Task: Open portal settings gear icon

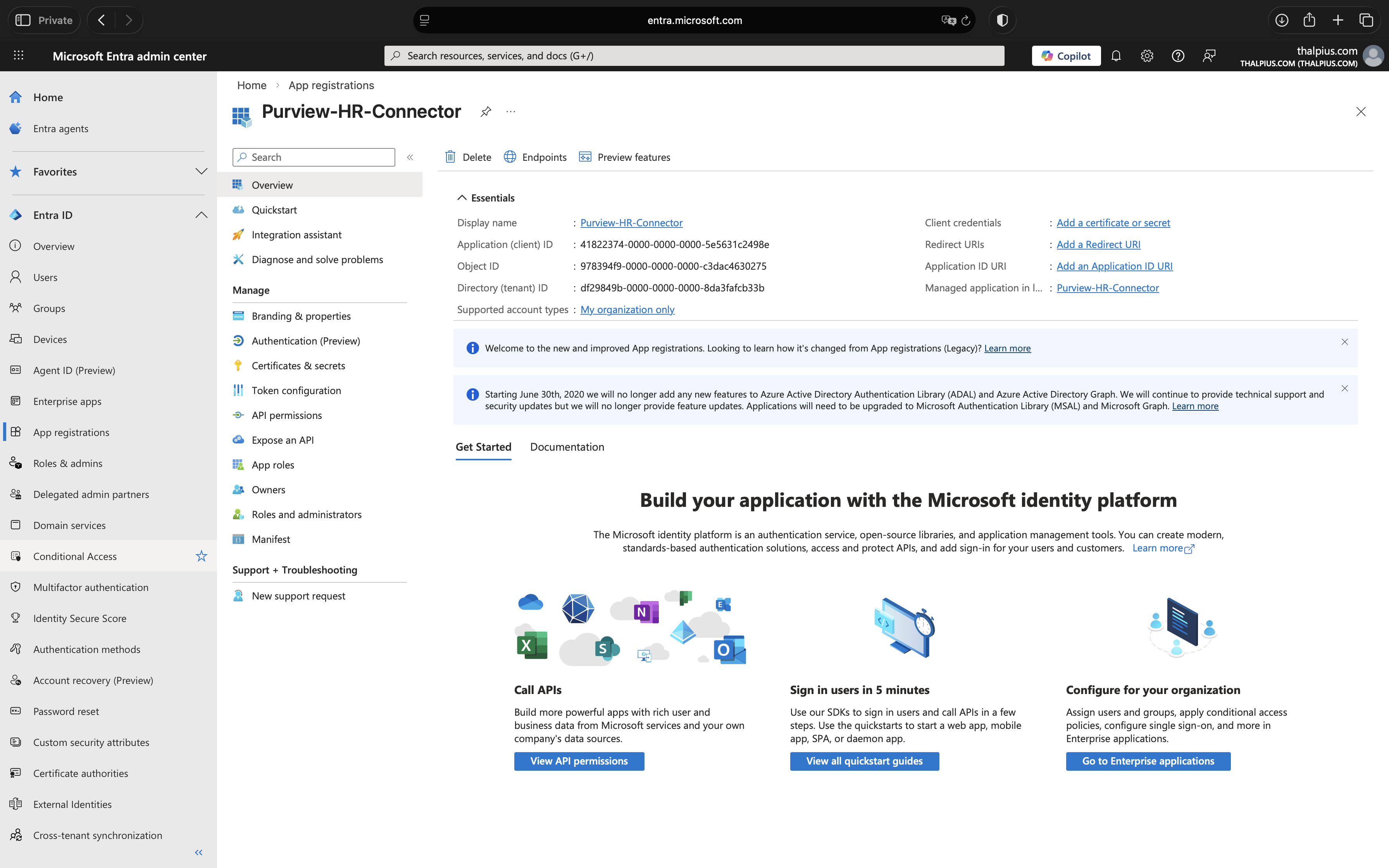Action: [x=1147, y=56]
